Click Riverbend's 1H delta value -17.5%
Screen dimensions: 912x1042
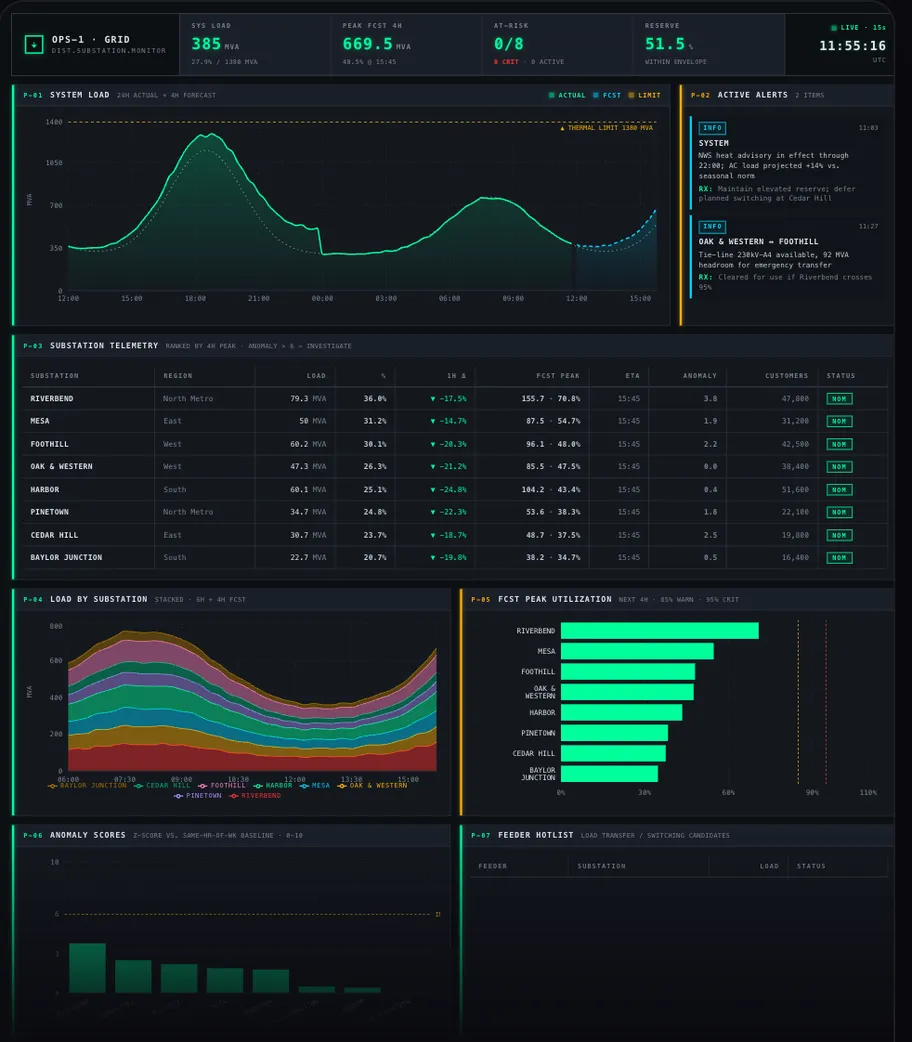(449, 399)
